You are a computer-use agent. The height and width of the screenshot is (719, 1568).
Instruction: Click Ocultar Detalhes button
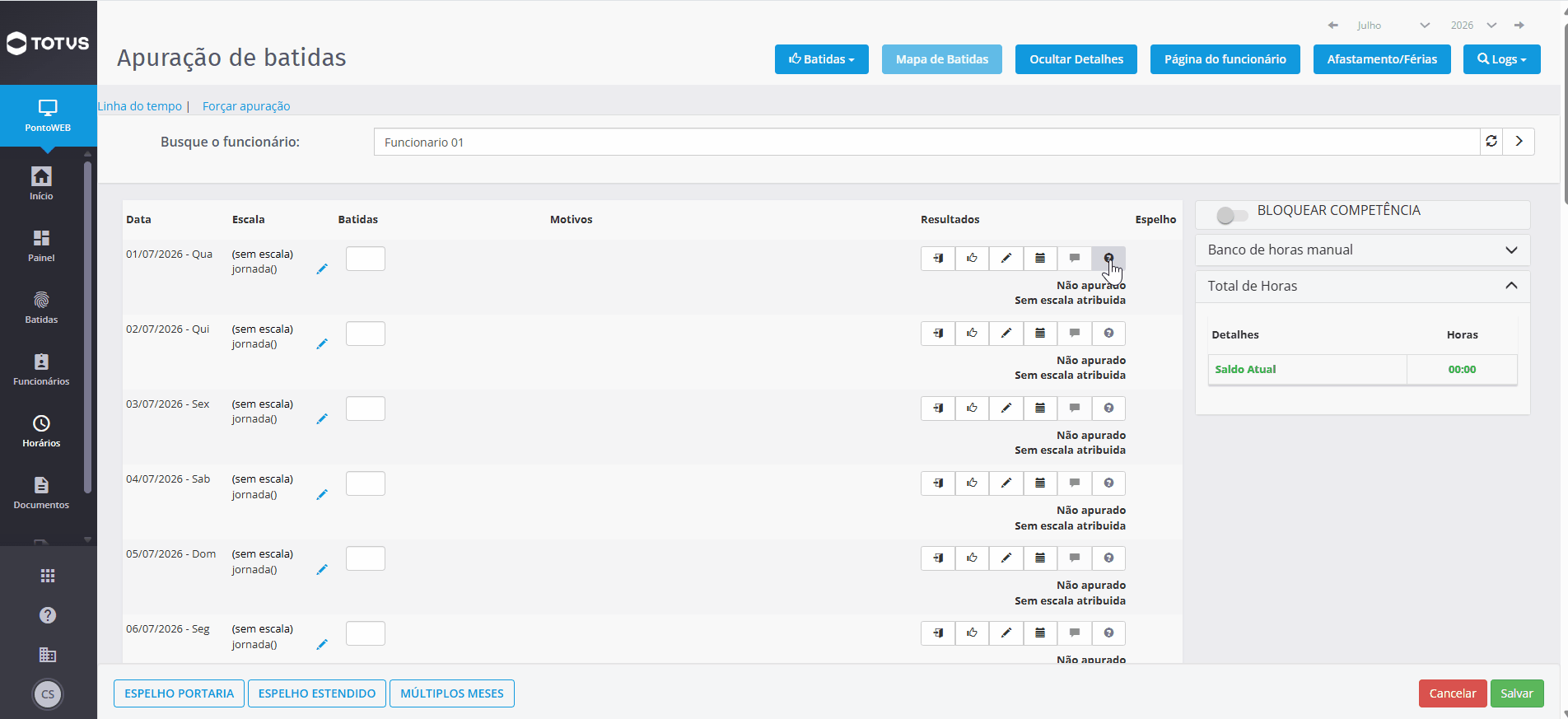click(x=1076, y=59)
